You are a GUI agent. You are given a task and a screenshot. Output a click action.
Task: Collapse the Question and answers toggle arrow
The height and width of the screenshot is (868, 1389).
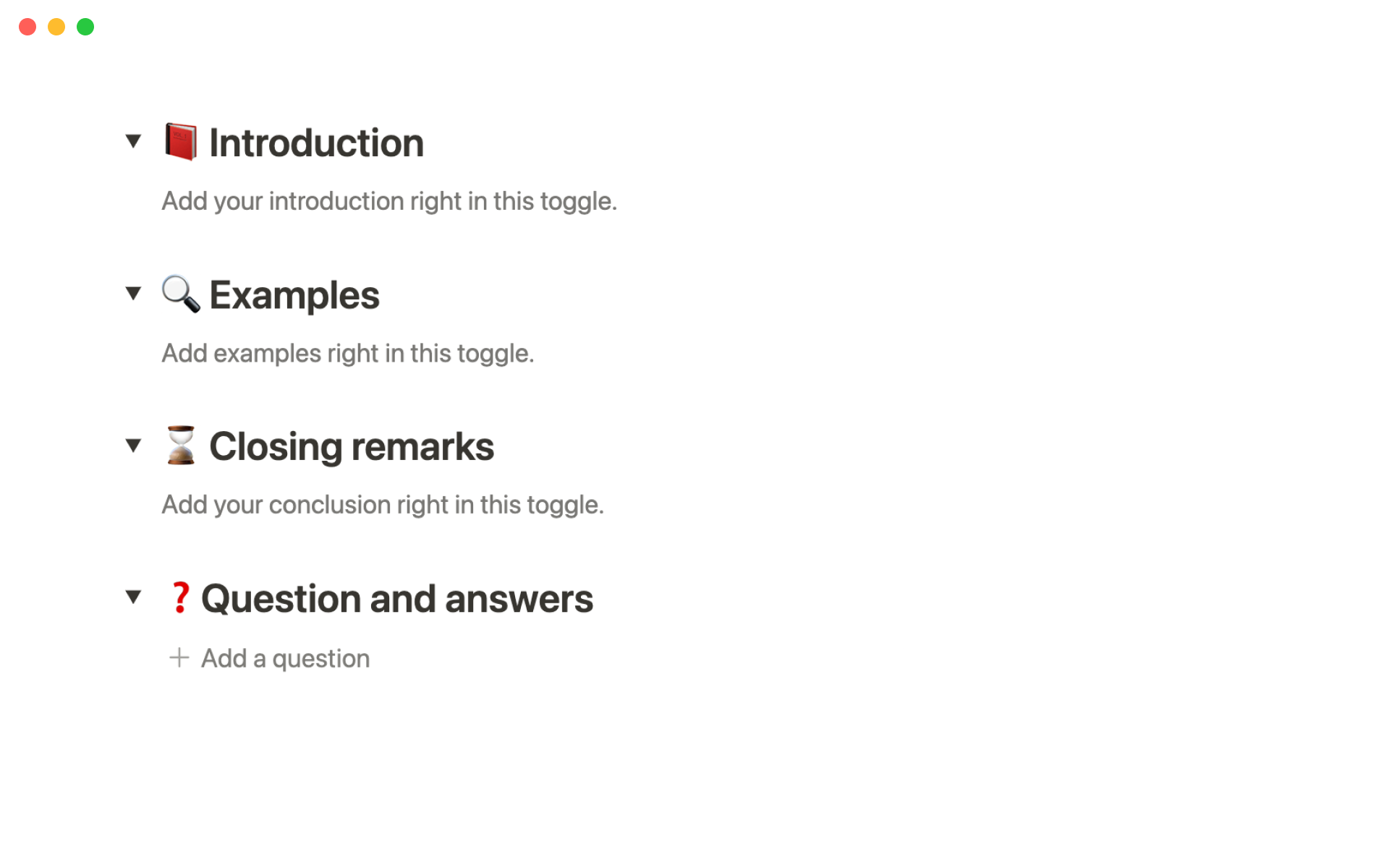click(x=133, y=597)
